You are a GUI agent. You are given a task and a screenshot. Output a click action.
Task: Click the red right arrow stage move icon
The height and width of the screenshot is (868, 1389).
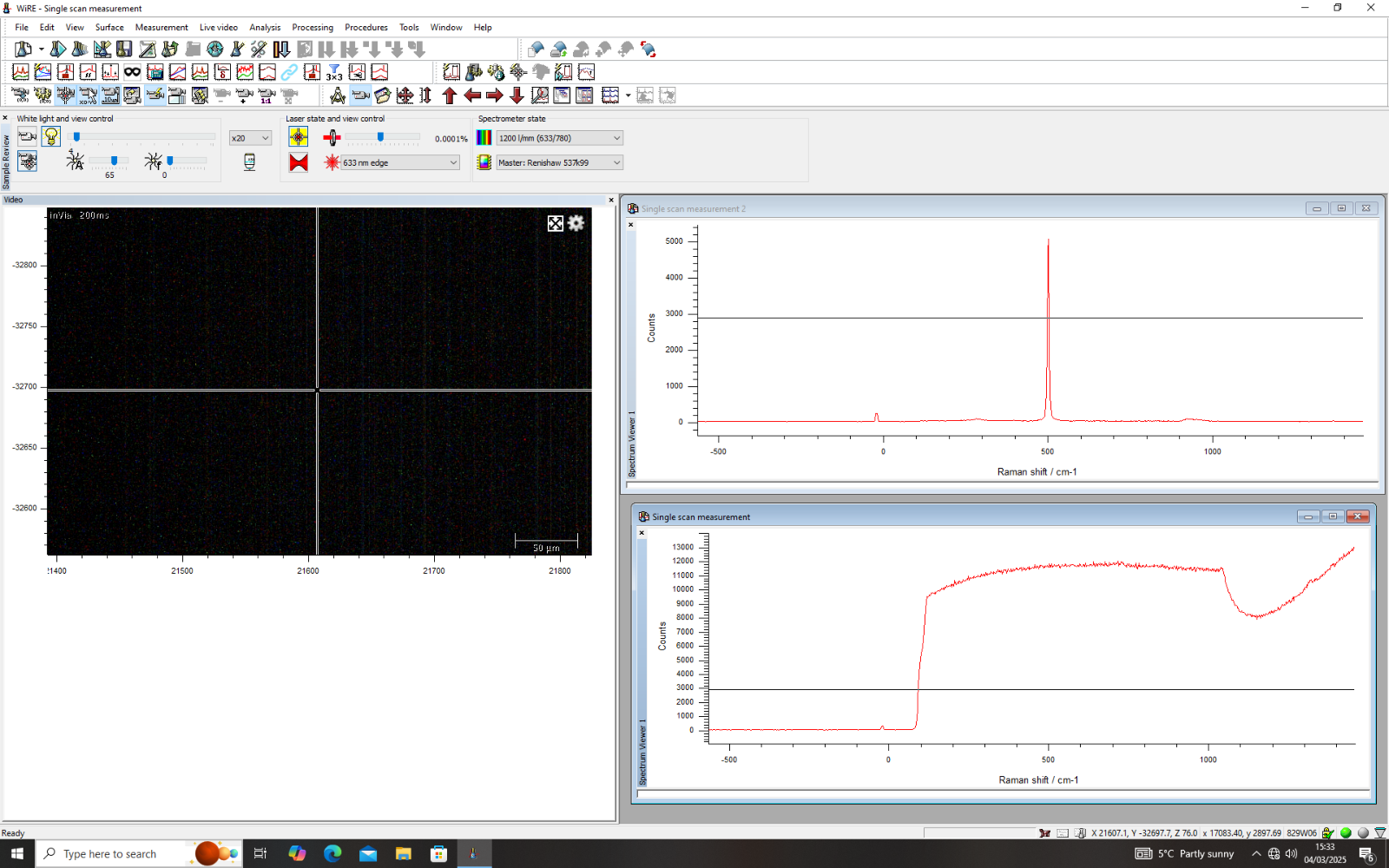[x=494, y=95]
